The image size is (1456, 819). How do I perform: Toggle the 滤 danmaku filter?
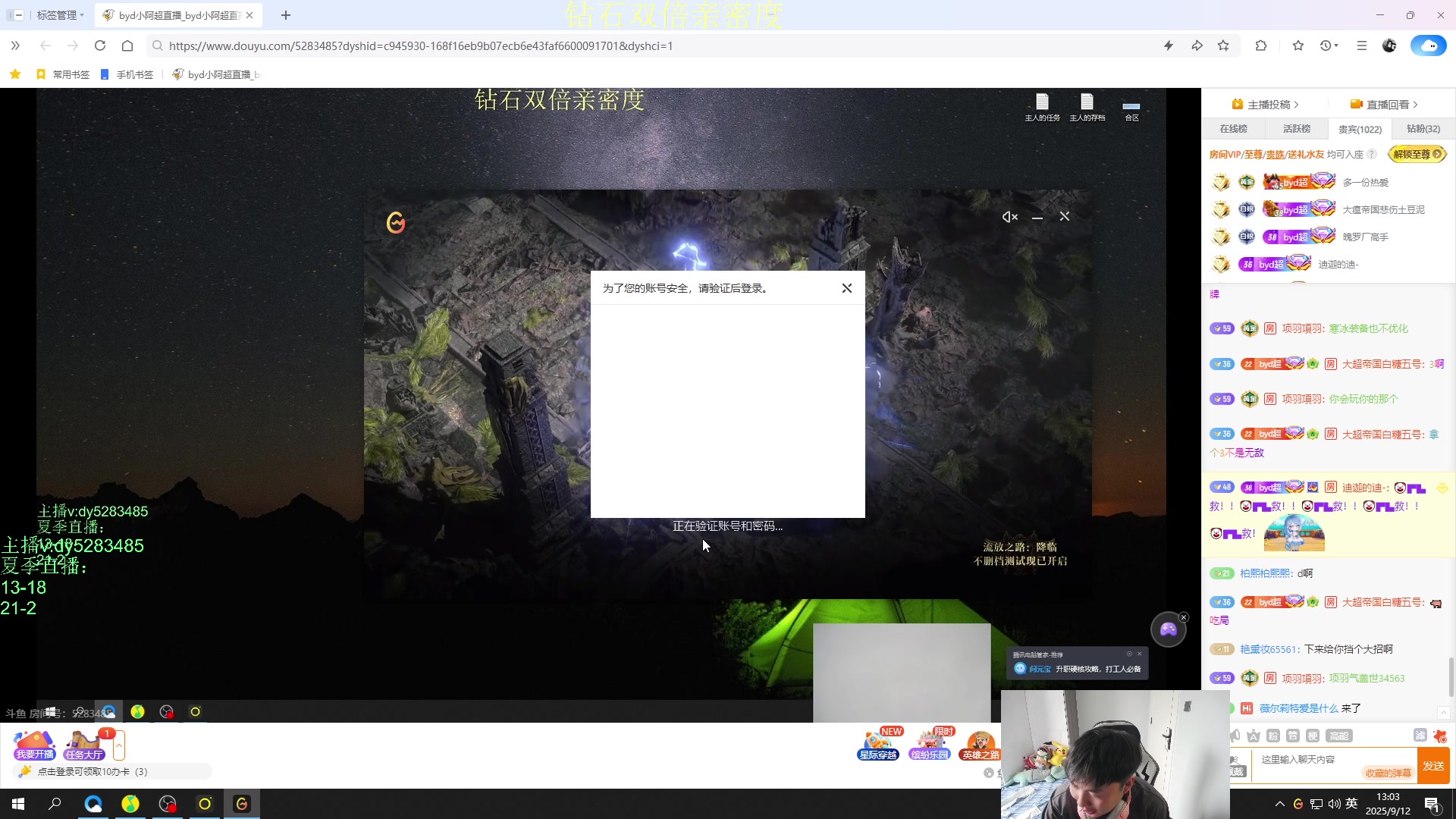pyautogui.click(x=1420, y=736)
